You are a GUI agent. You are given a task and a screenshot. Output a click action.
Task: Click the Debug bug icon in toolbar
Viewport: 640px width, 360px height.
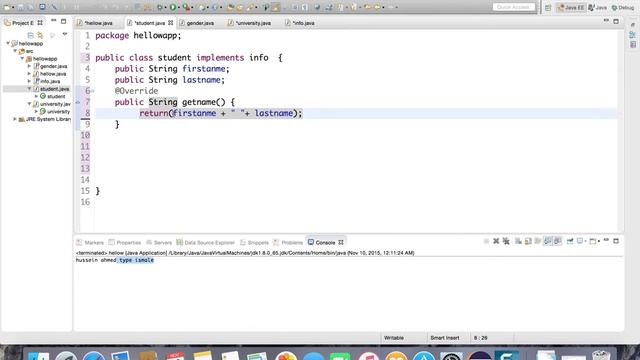click(160, 7)
